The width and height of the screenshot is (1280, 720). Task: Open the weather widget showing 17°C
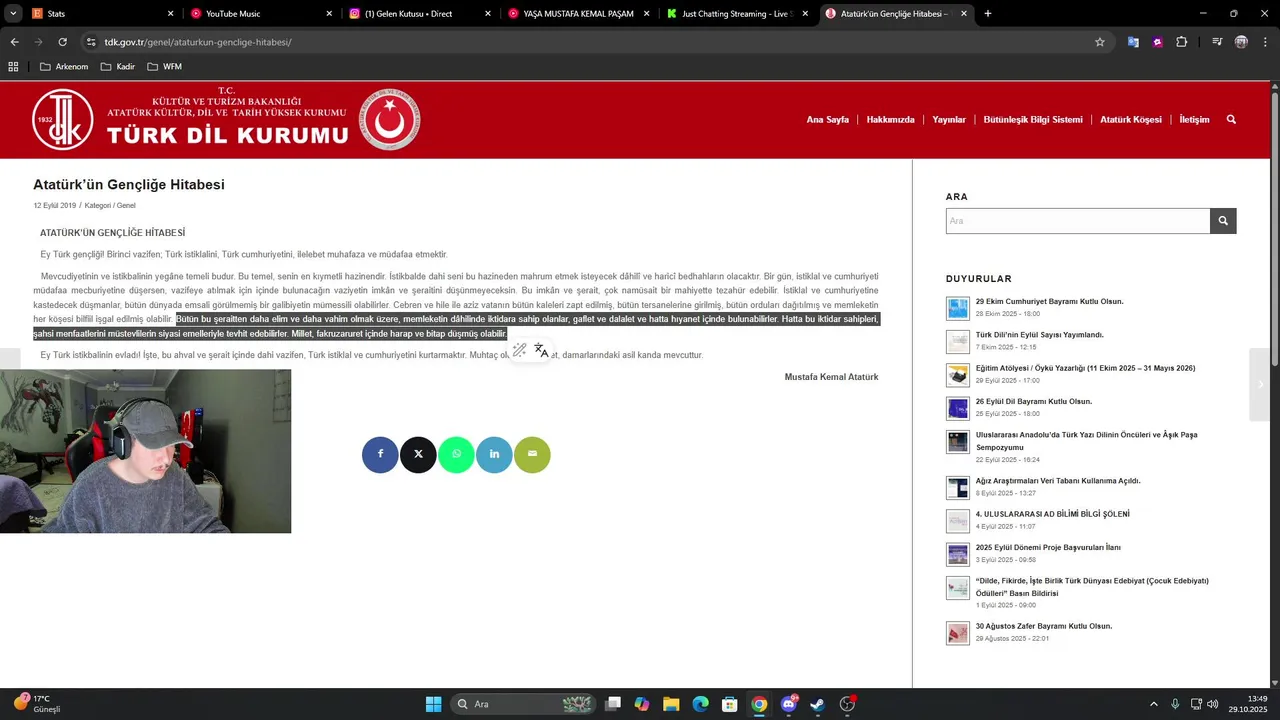37,704
